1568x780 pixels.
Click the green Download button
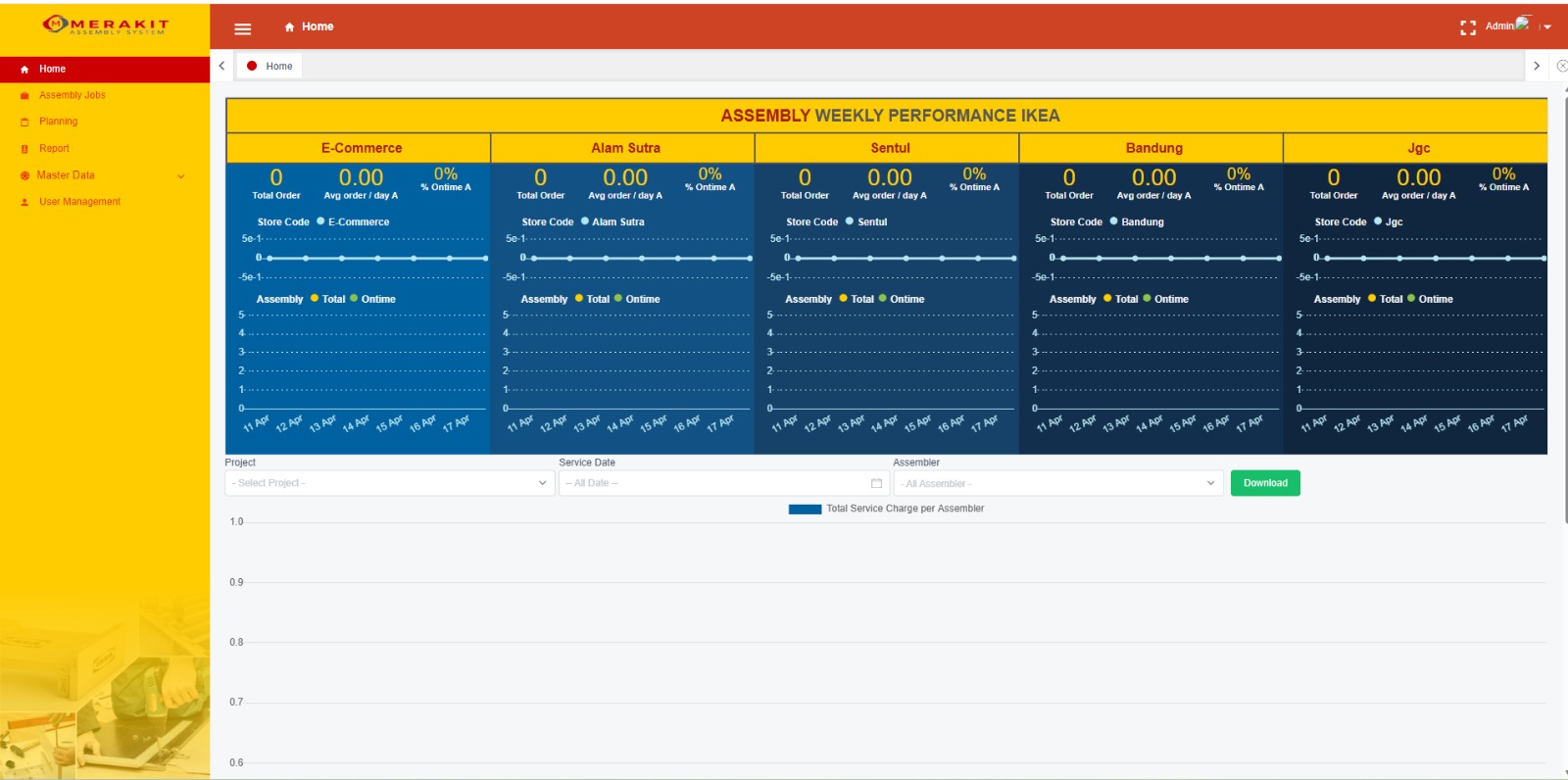click(1265, 483)
